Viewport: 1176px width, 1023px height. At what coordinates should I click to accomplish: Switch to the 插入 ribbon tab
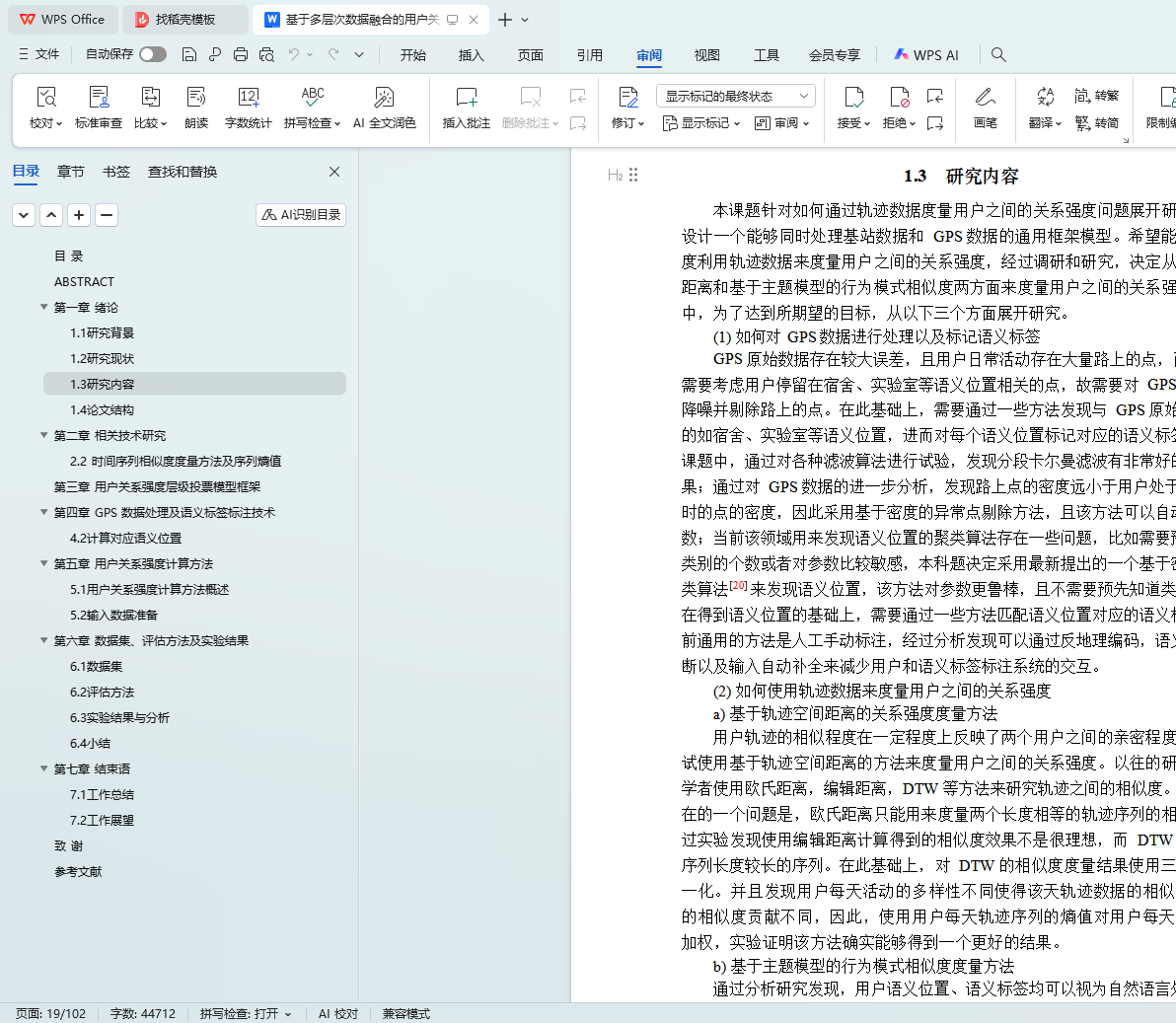click(472, 55)
